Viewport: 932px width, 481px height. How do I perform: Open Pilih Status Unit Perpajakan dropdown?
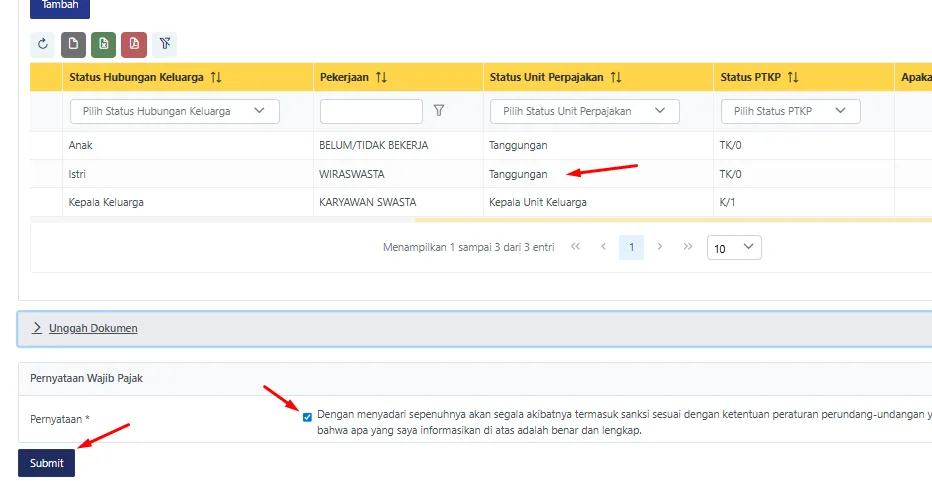coord(584,111)
